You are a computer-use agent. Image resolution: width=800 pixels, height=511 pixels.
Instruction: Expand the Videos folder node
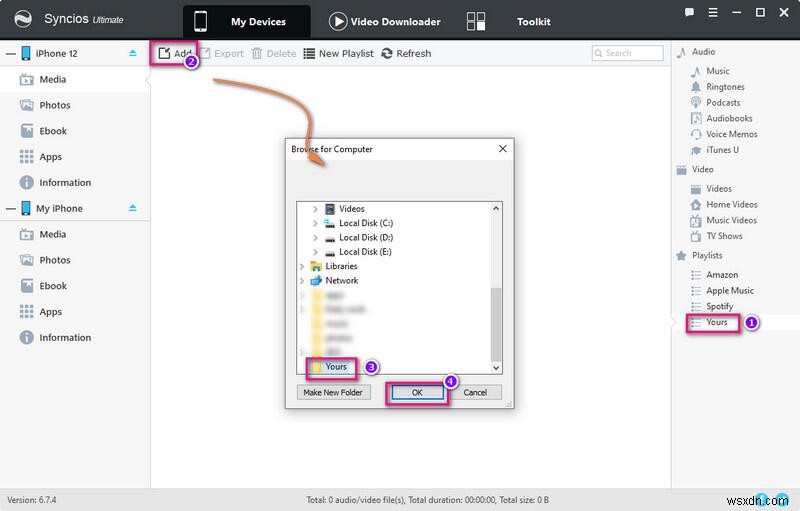pyautogui.click(x=315, y=209)
